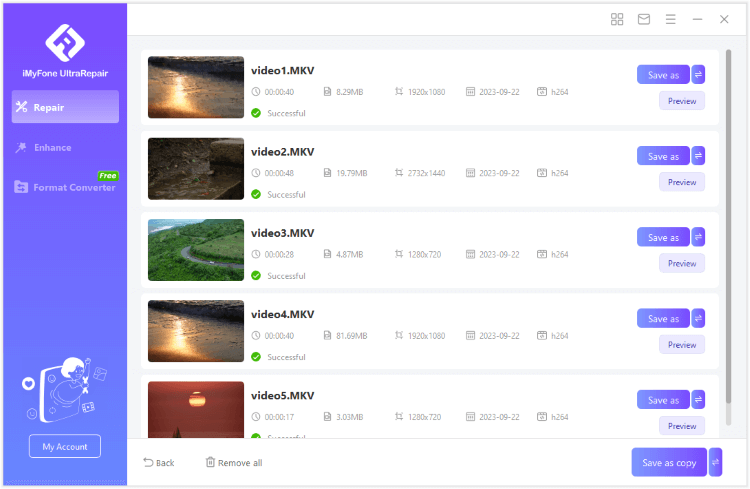Click Save as for video5.MKV
The height and width of the screenshot is (489, 750).
point(663,400)
